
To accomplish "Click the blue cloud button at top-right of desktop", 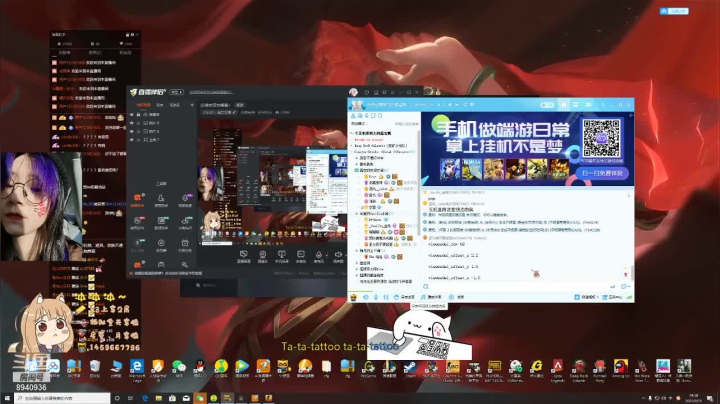I will (674, 11).
